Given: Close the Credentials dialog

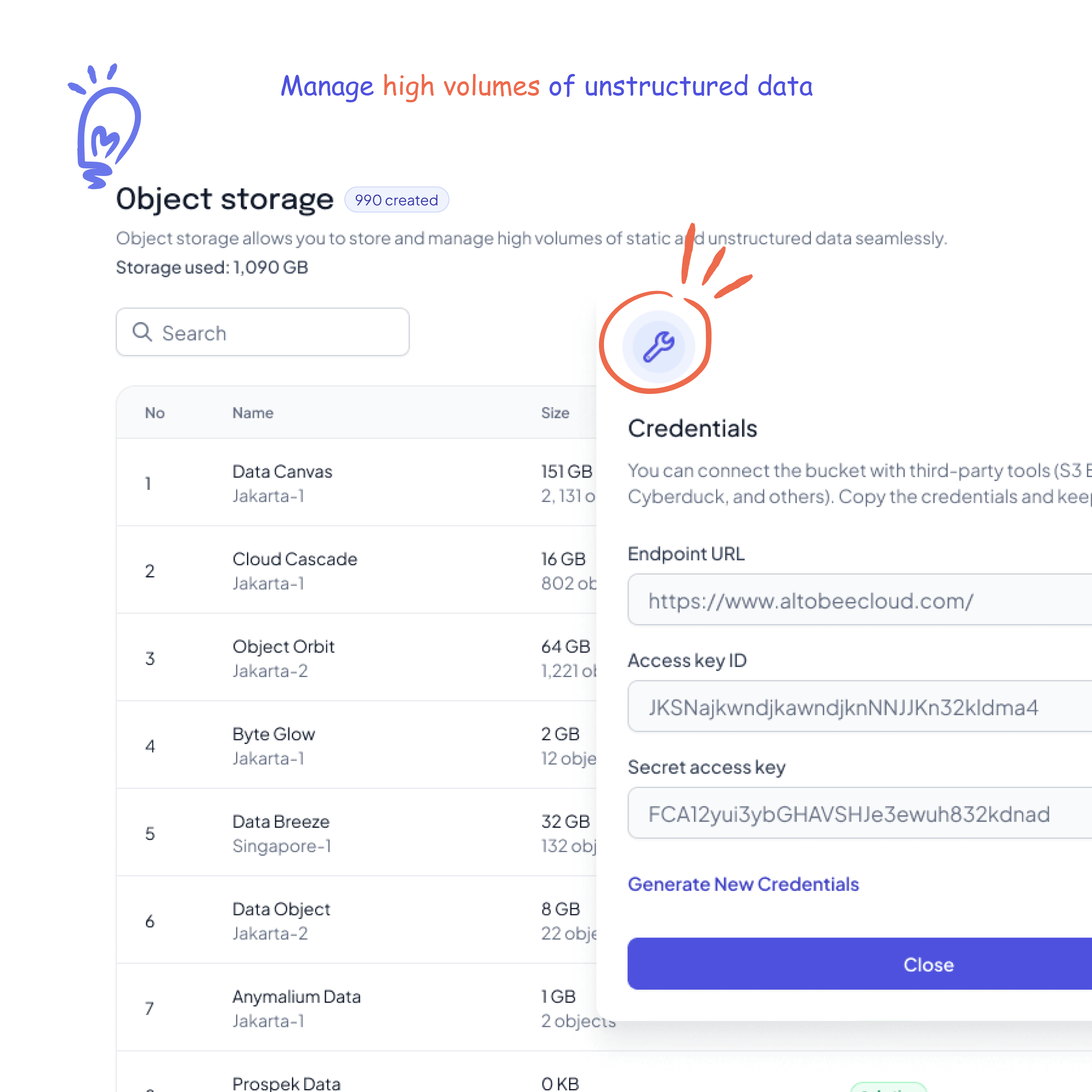Looking at the screenshot, I should point(859,964).
